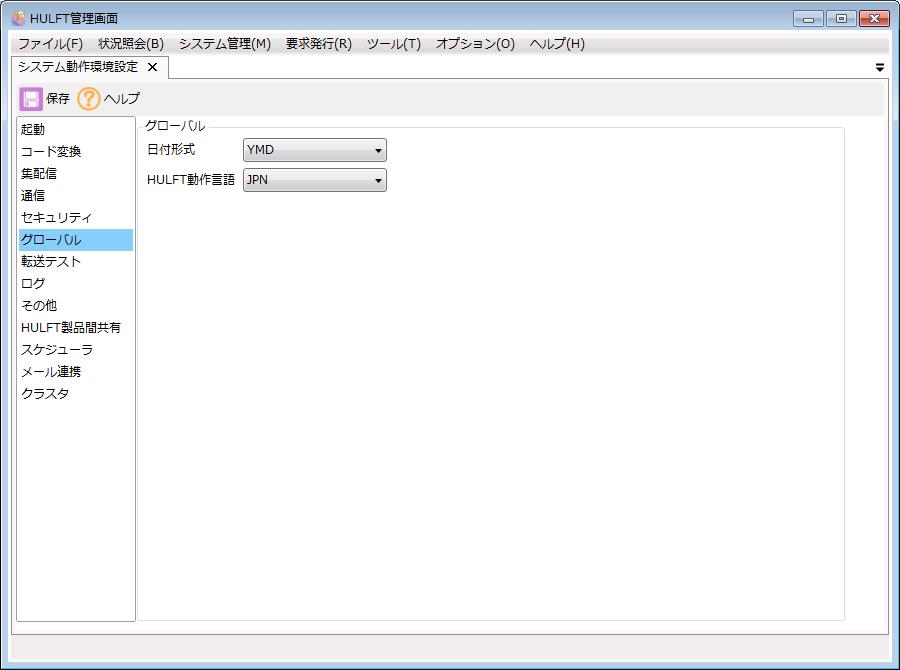Select 通信 in the category list

coord(76,195)
